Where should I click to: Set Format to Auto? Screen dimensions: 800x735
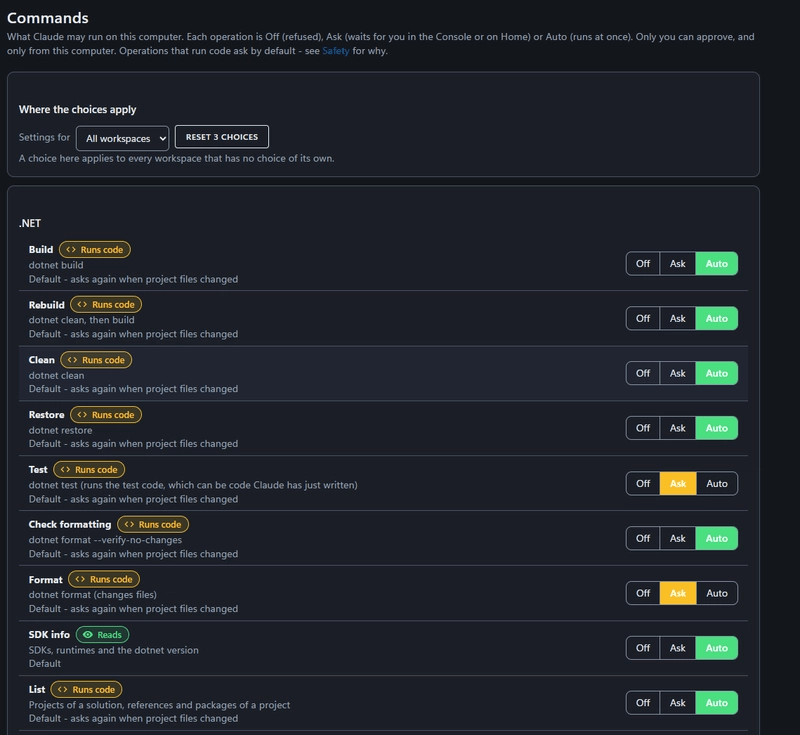(716, 593)
